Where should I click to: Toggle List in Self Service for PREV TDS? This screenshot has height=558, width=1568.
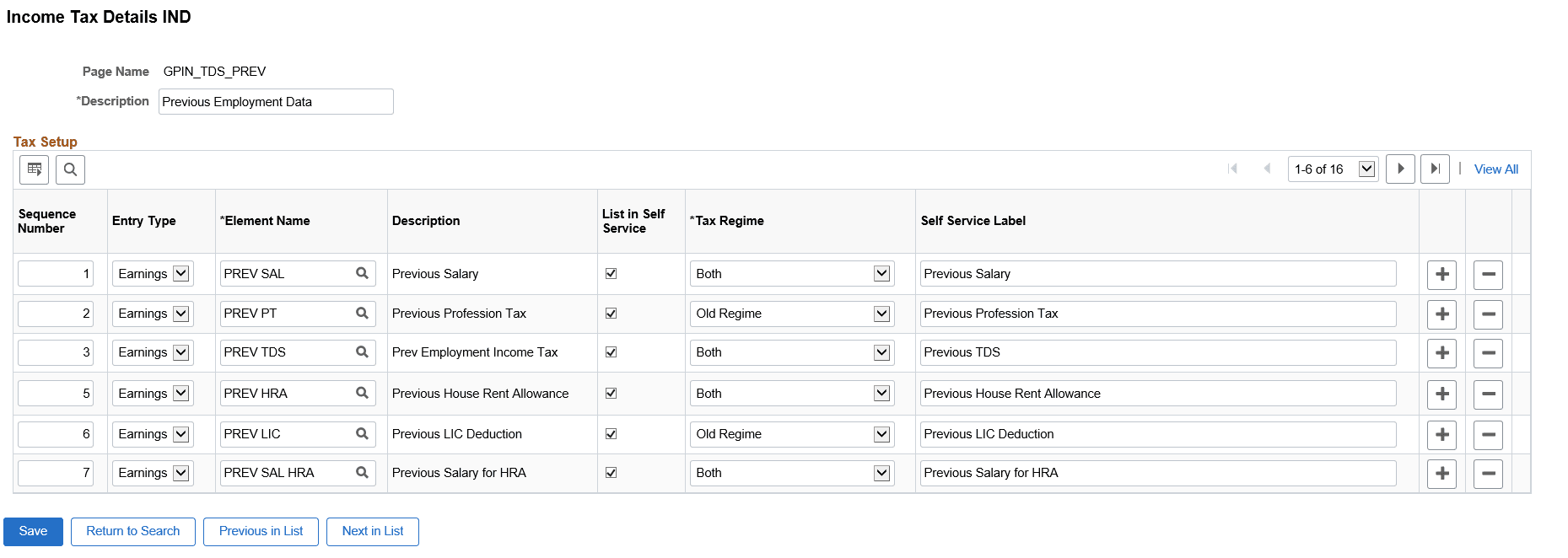(612, 352)
